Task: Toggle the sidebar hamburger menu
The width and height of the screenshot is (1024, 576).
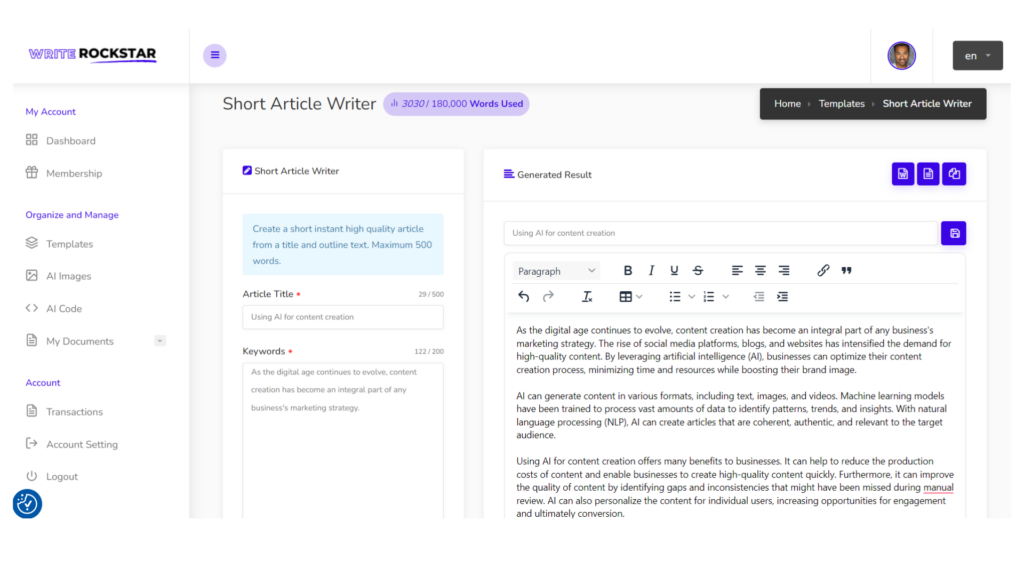Action: pos(214,55)
